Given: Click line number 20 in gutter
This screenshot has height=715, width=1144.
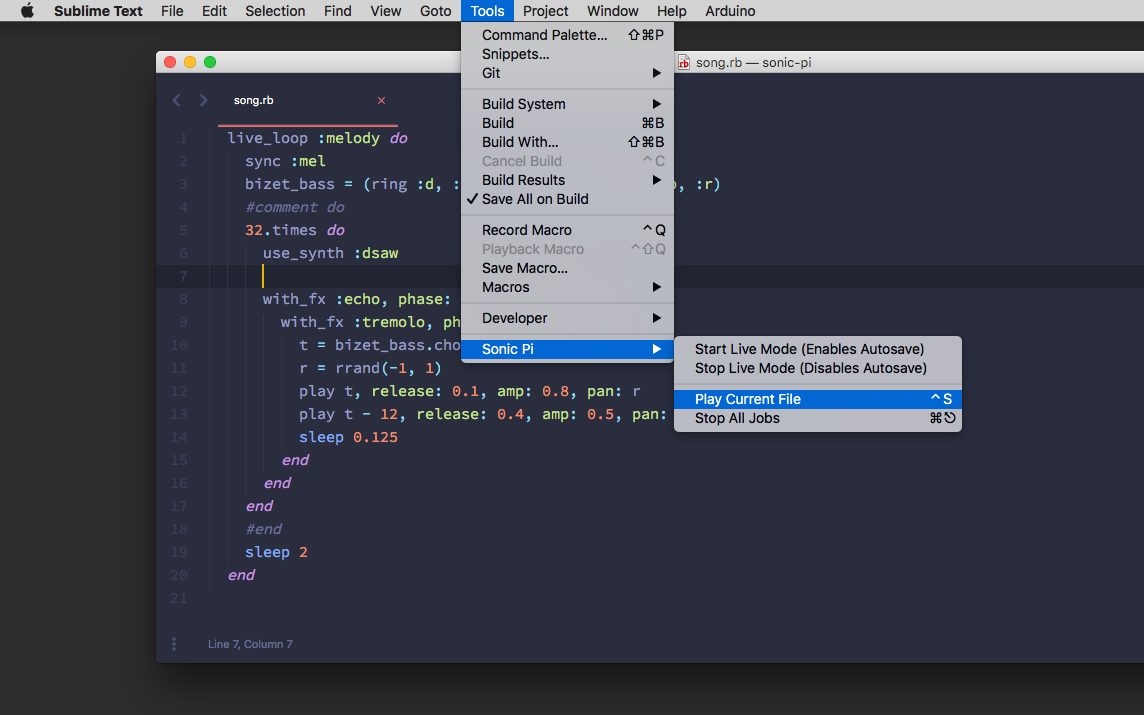Looking at the screenshot, I should pyautogui.click(x=179, y=575).
